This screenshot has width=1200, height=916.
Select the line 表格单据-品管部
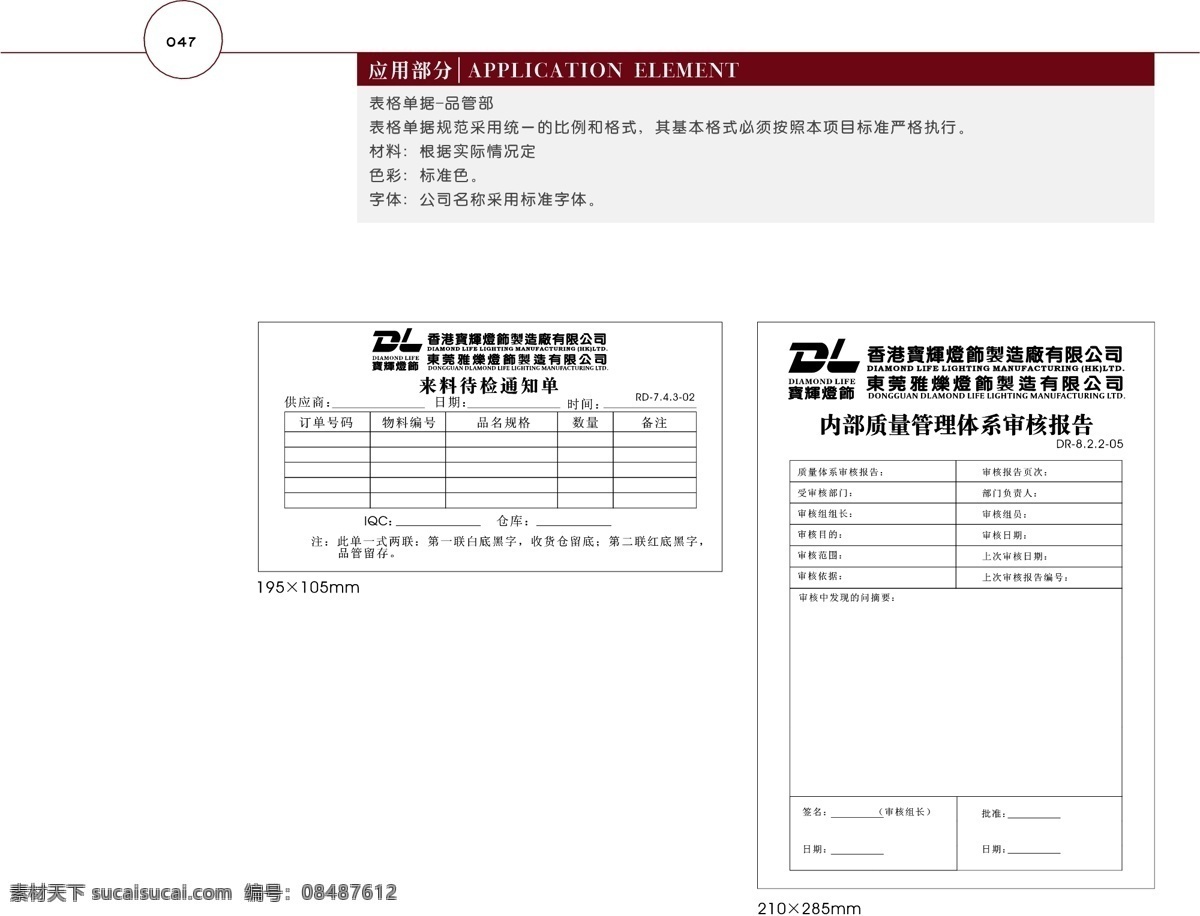tap(431, 103)
